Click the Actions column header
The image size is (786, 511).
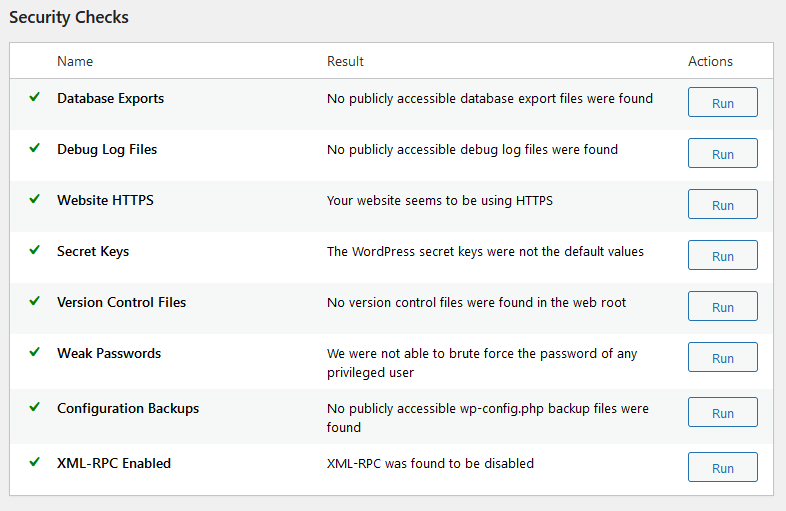tap(710, 61)
